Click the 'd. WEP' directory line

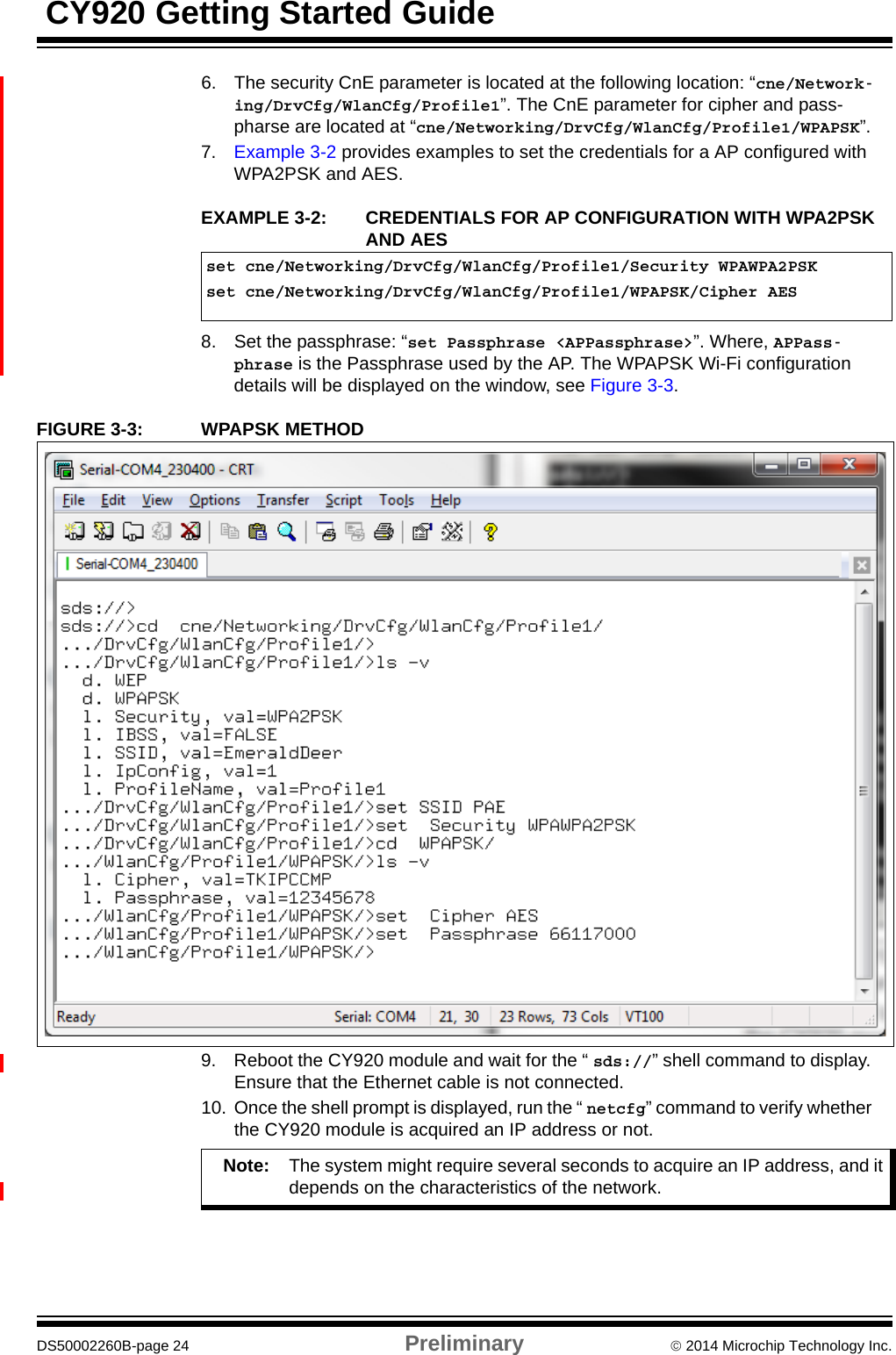pos(114,680)
